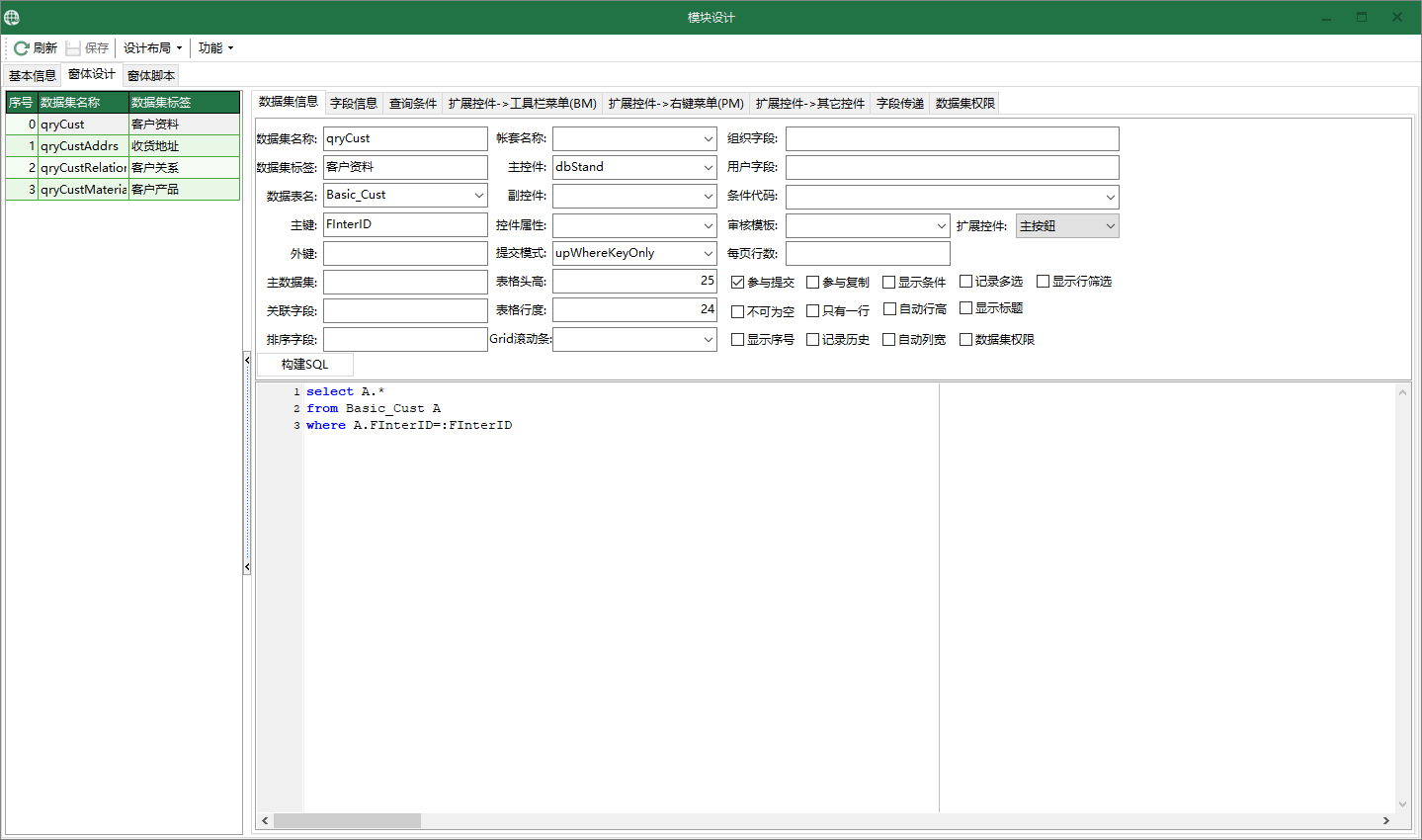
Task: Open the 扩展控件->工具栏菜单(BM) tab
Action: click(523, 103)
